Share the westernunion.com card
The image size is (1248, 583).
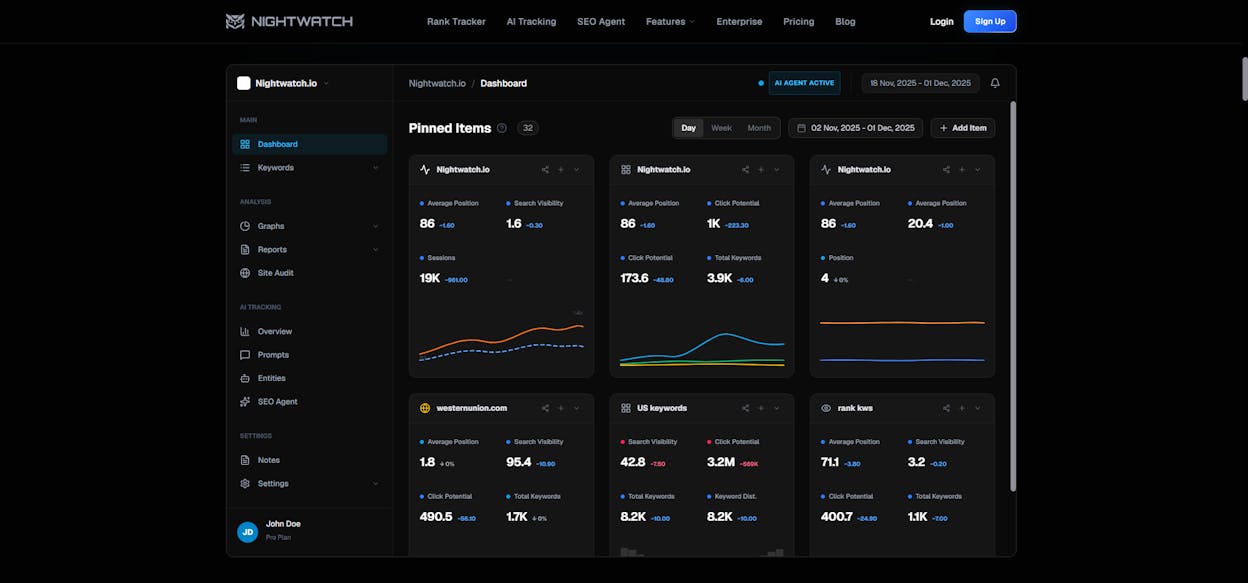[545, 408]
